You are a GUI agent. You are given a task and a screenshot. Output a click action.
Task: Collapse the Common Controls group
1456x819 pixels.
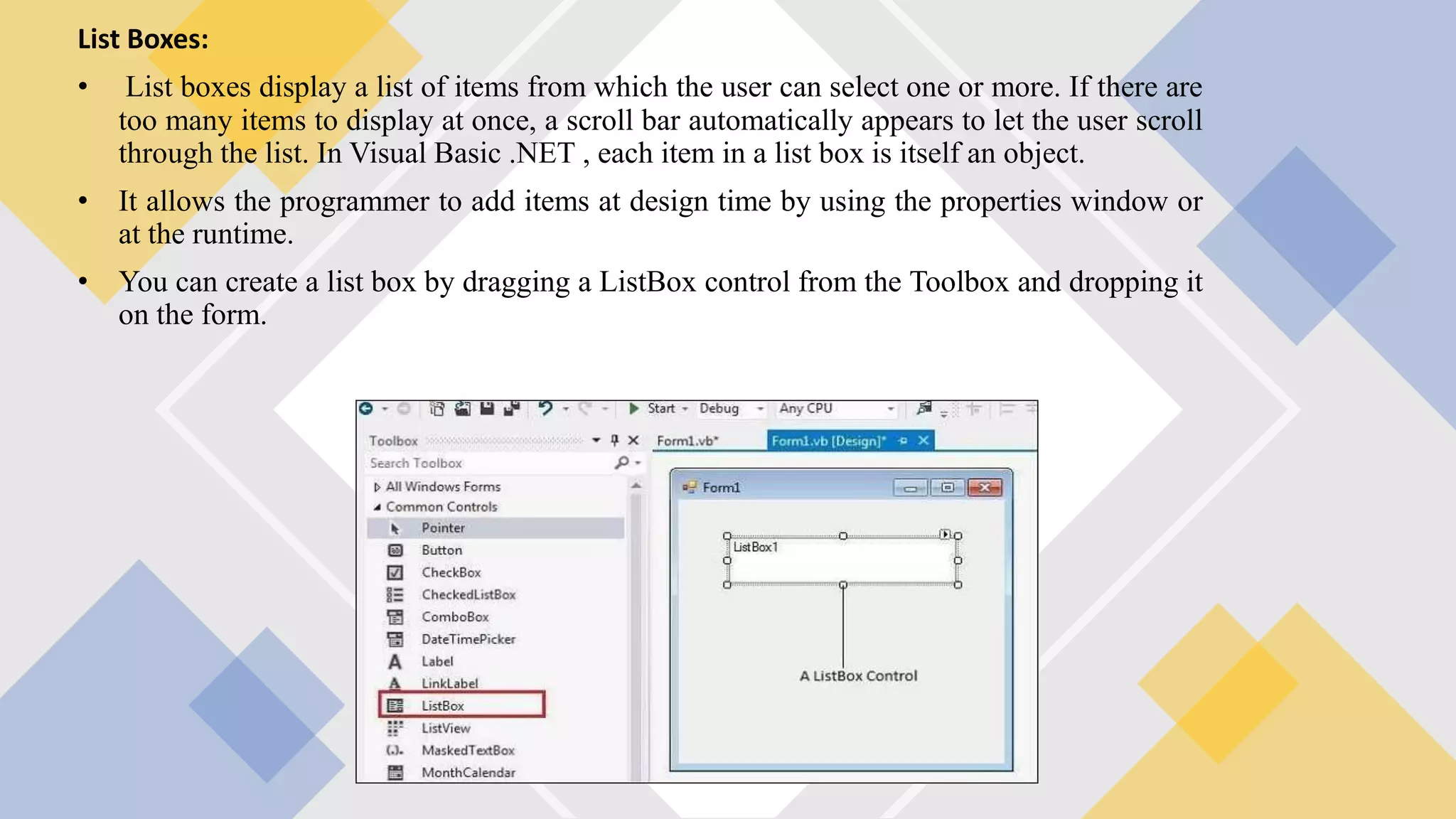(377, 508)
